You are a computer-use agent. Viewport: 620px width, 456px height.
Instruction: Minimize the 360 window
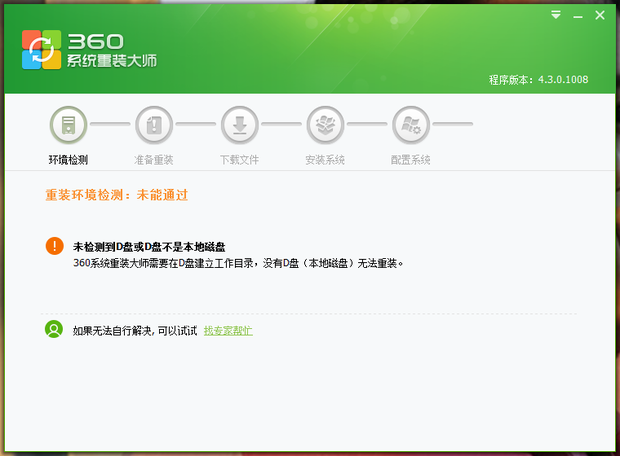click(x=578, y=17)
